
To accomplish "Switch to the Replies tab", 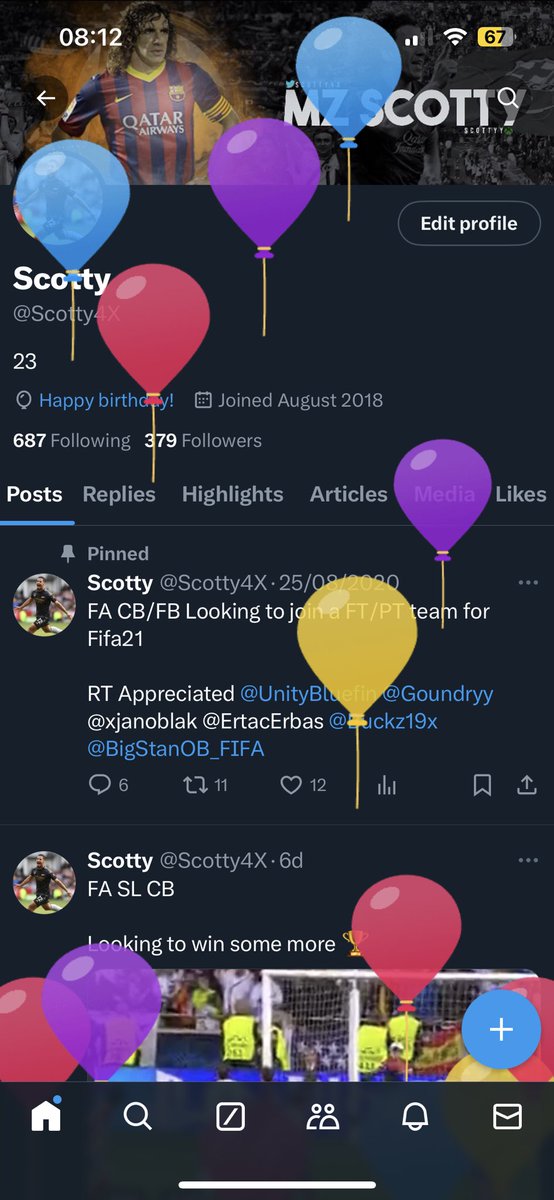I will pos(119,494).
